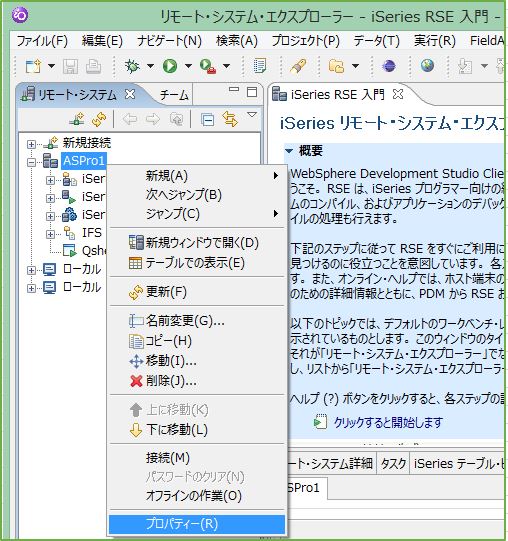Open the ジャンプ(C) submenu
This screenshot has width=508, height=541.
[197, 214]
